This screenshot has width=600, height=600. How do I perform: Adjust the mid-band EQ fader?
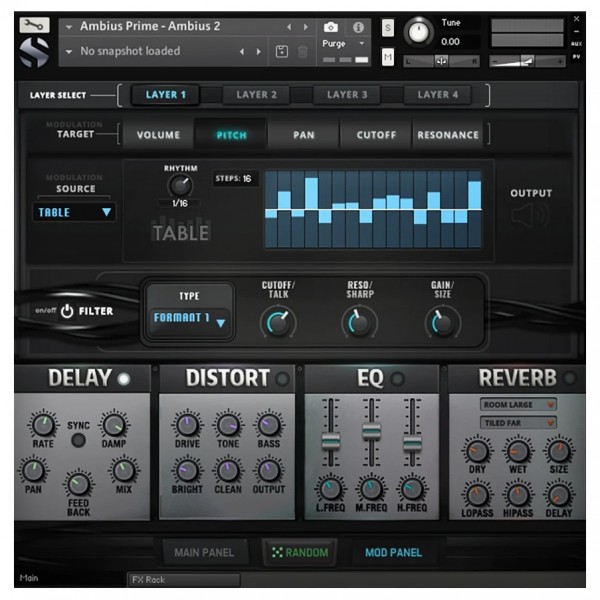click(x=372, y=433)
